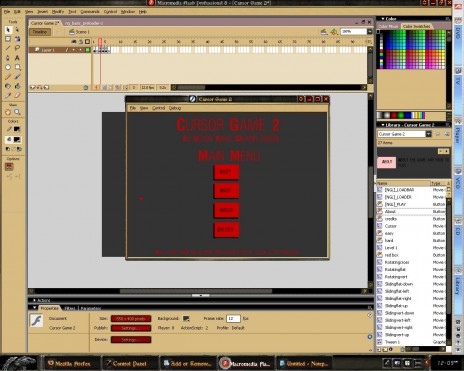464x371 pixels.
Task: Click the Add Motion Guide icon
Action: coord(39,88)
